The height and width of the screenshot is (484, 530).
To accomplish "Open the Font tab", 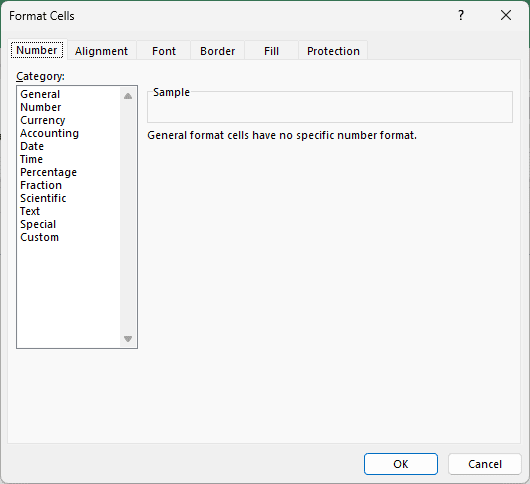I will pos(164,51).
